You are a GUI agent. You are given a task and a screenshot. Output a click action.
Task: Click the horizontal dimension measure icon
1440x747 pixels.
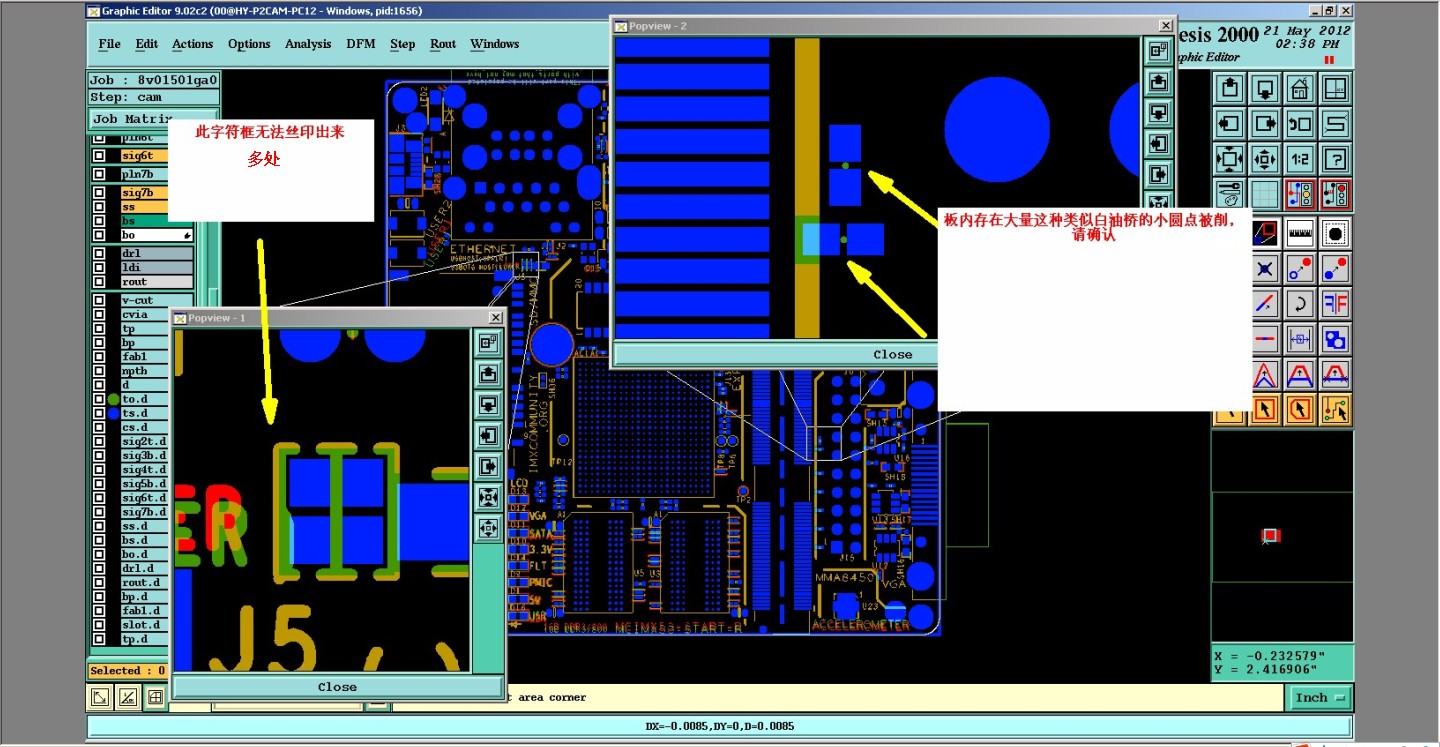coord(1299,339)
